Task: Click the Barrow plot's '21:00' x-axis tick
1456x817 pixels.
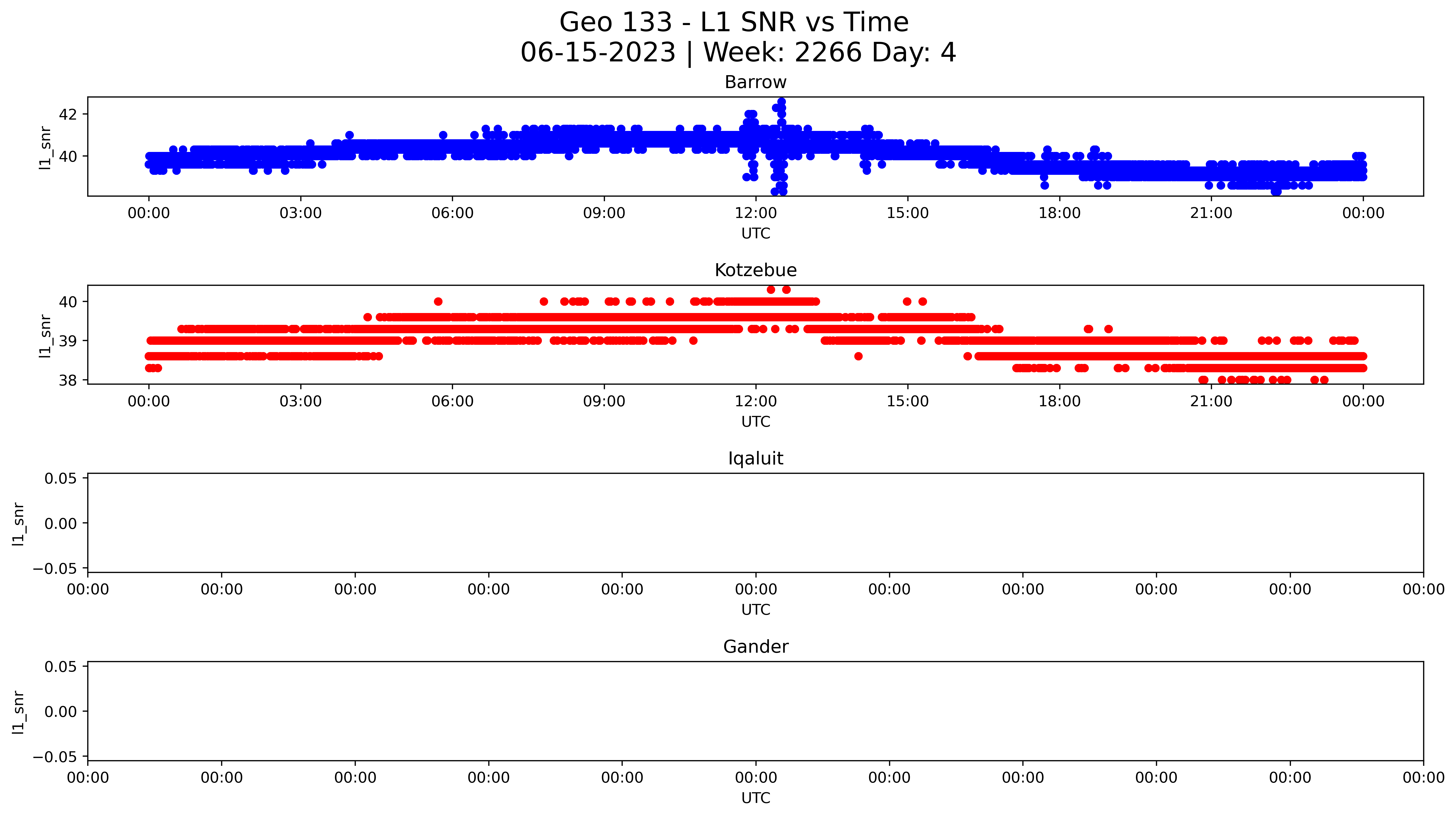Action: [x=1211, y=213]
